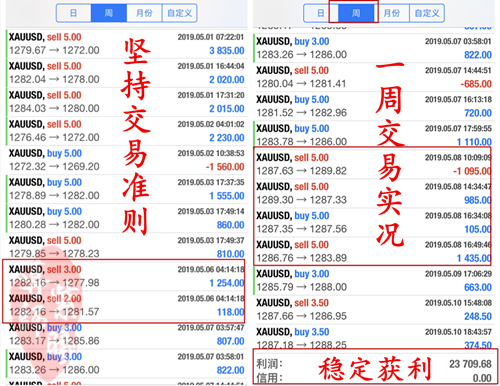
Task: Open 自定义 tab in right panel
Action: tap(427, 13)
